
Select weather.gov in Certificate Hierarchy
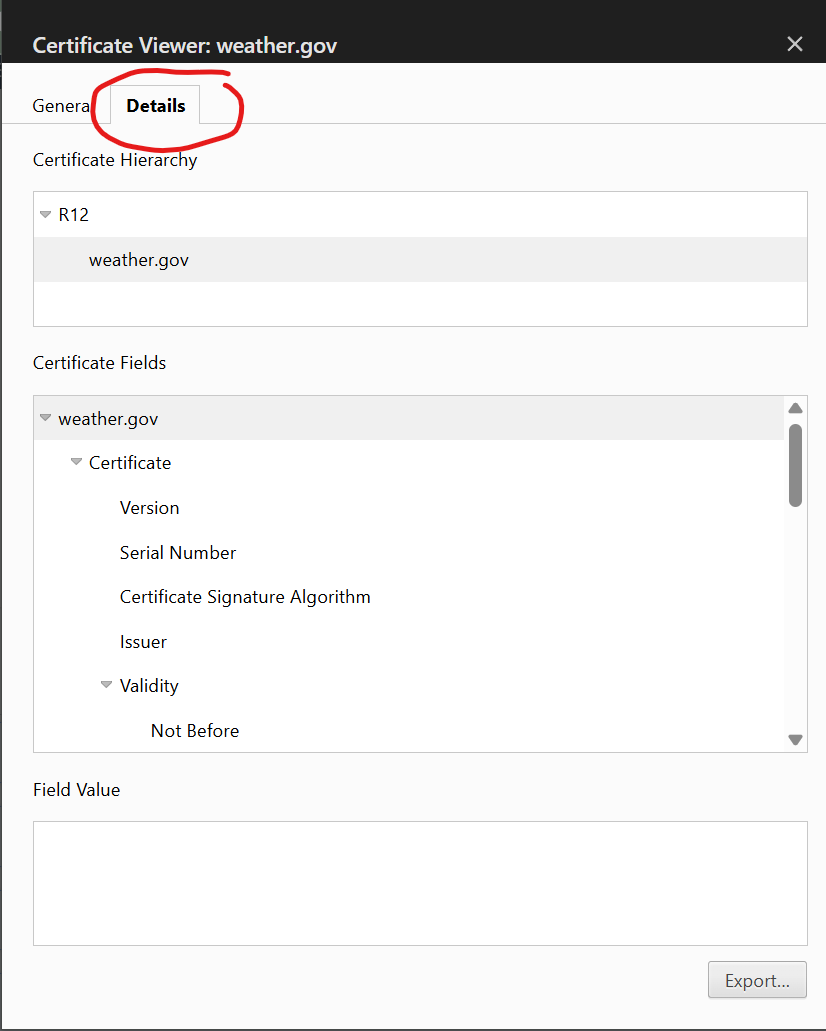point(420,260)
